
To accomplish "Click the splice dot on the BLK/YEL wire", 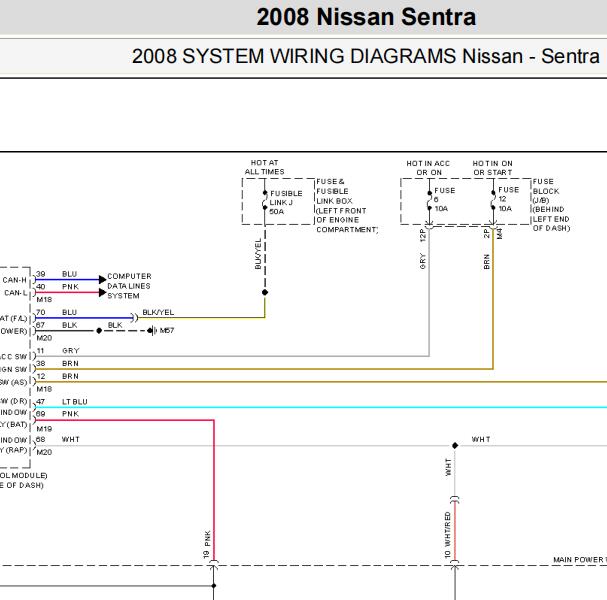I will click(x=265, y=292).
